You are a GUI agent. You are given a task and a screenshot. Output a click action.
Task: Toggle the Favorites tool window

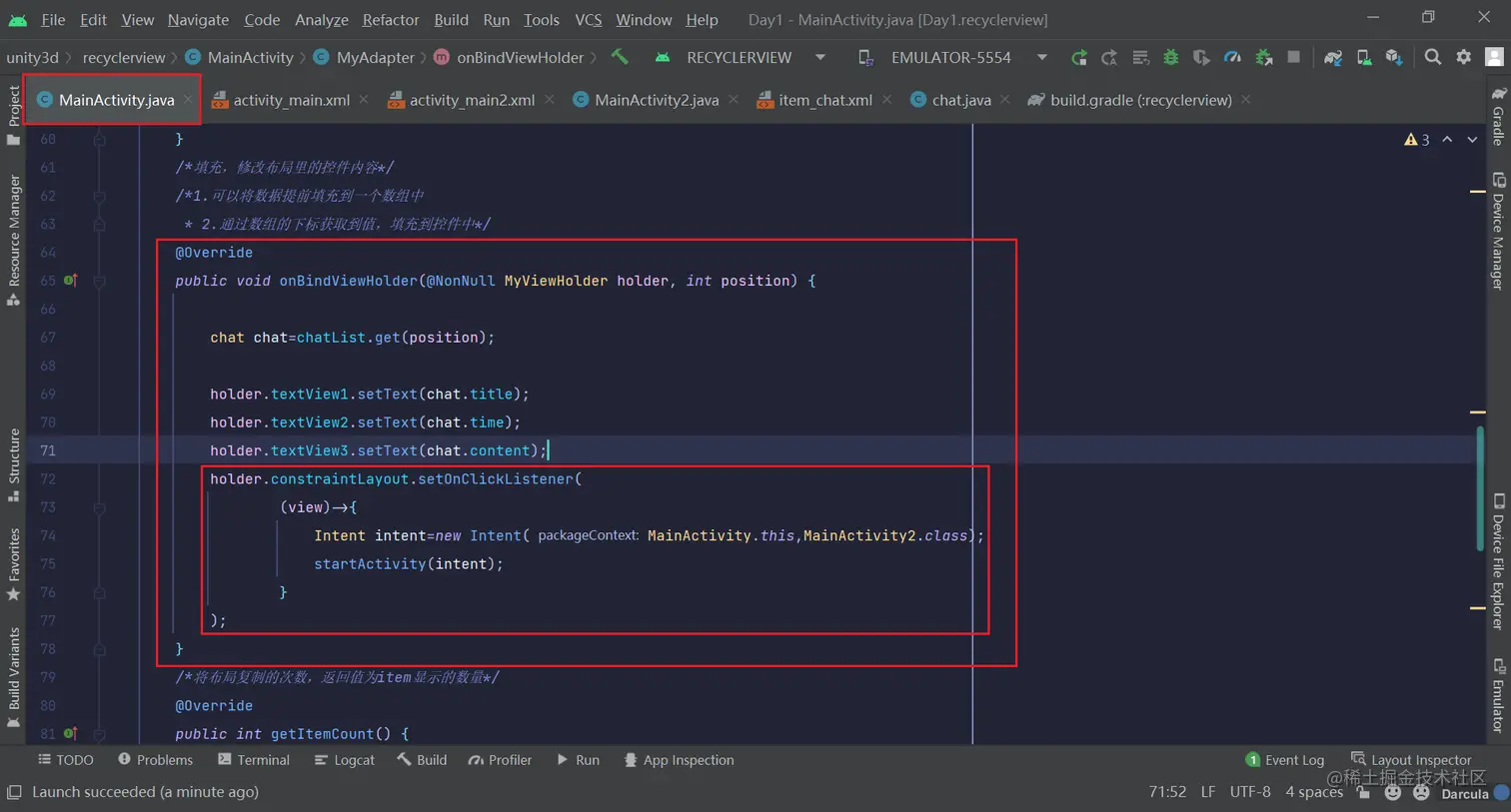tap(13, 564)
